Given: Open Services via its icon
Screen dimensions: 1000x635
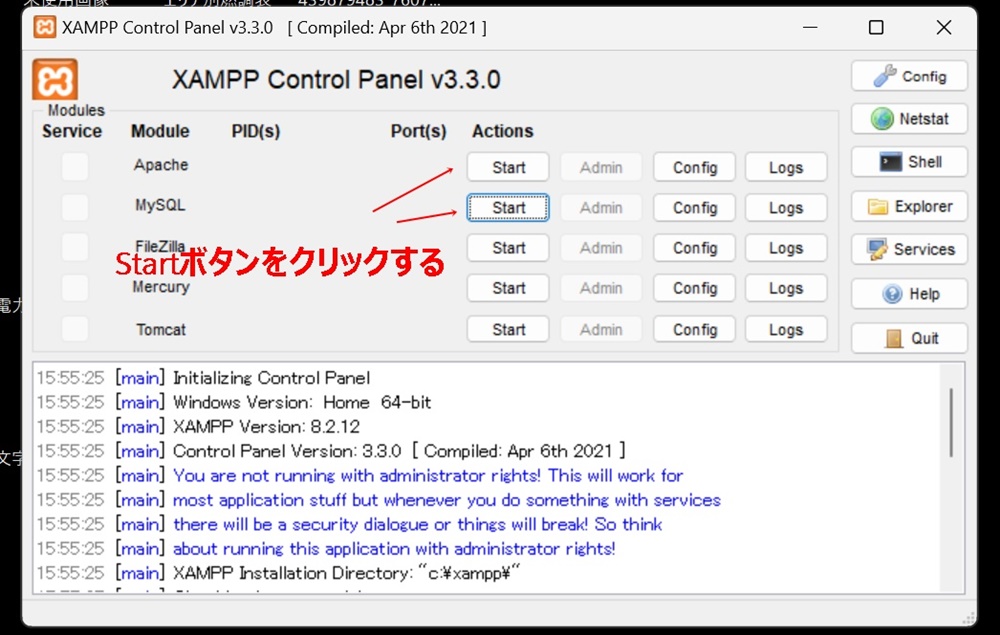Looking at the screenshot, I should [x=909, y=249].
